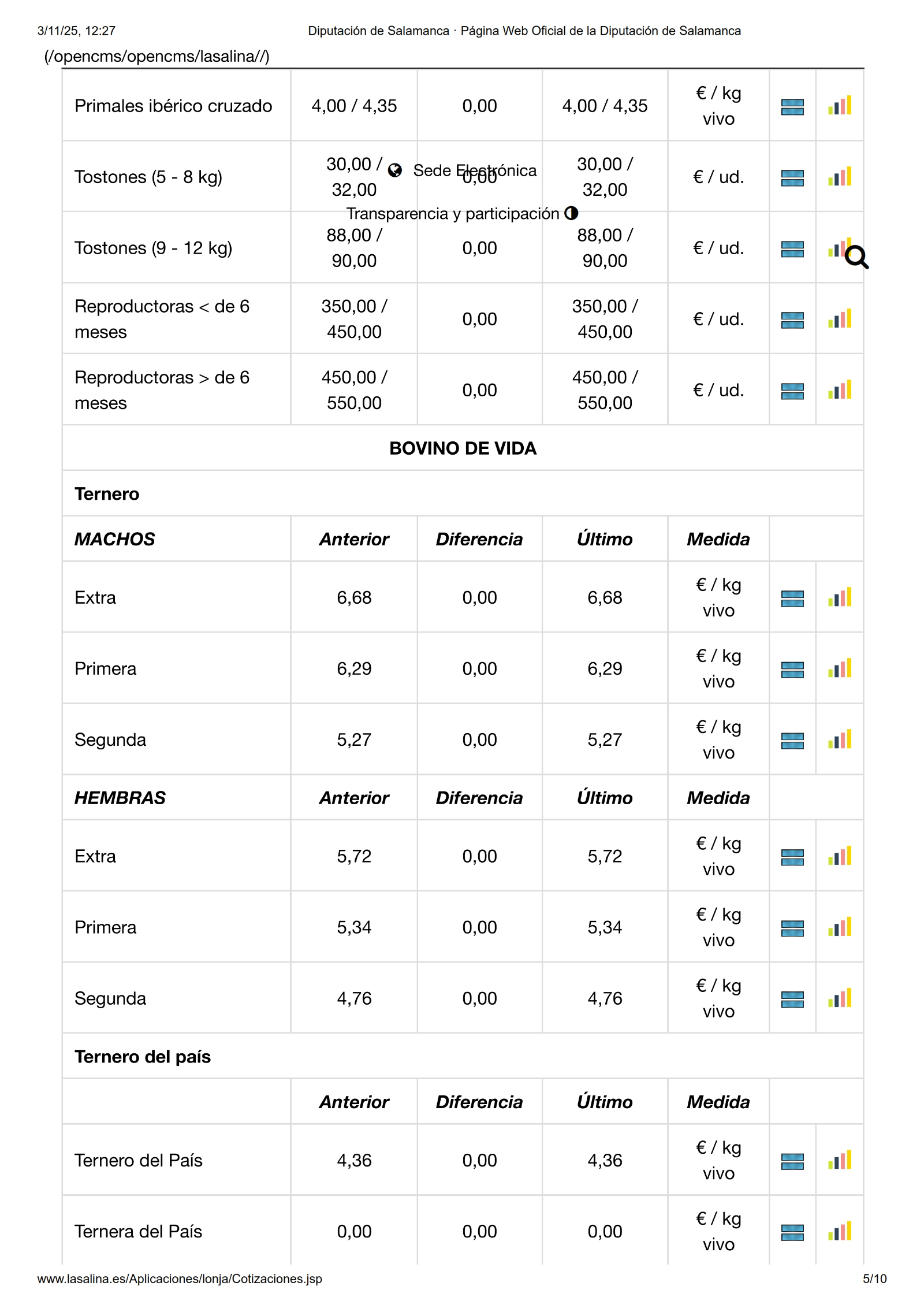Show history table for Tostones (5 - 8 kg)
924x1308 pixels.
792,177
